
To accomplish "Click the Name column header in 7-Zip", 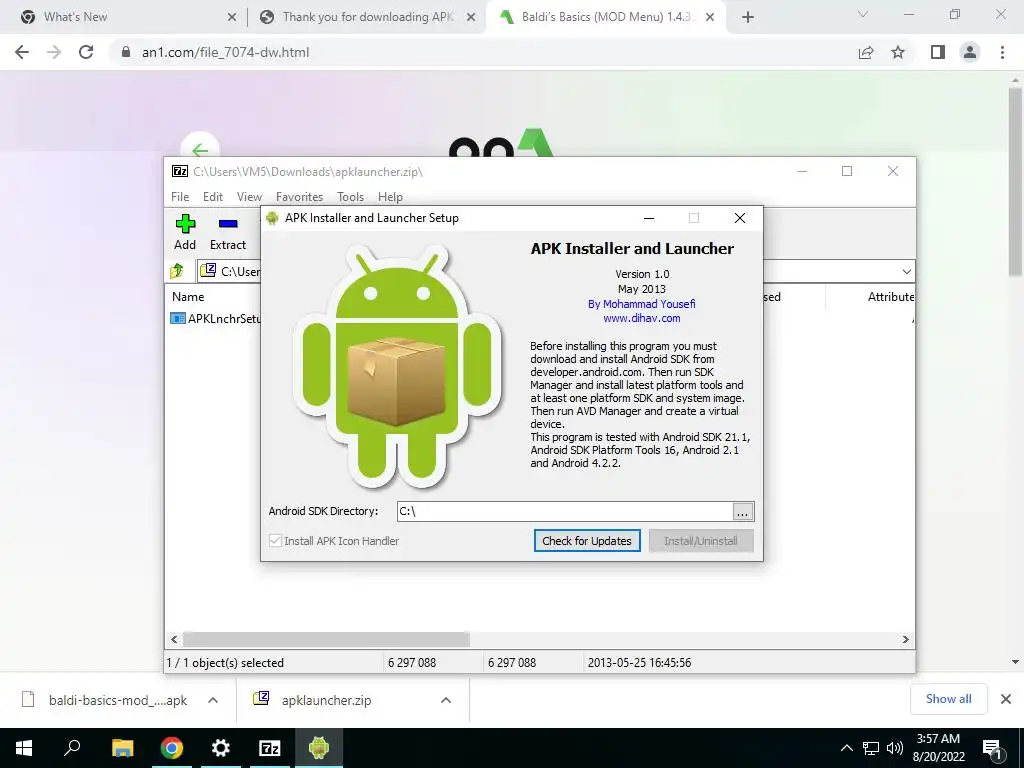I will [188, 296].
